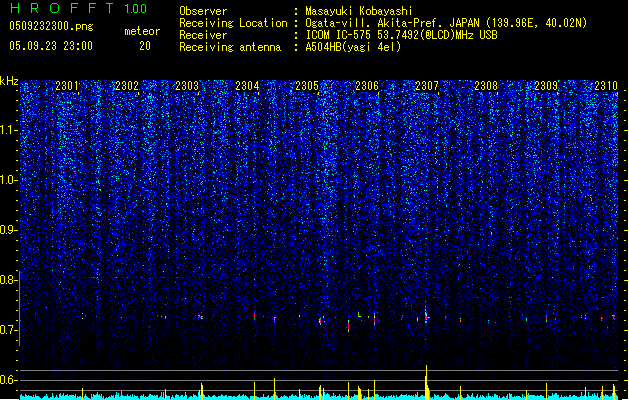Click the meteor count value 20
The image size is (629, 400).
pyautogui.click(x=145, y=46)
